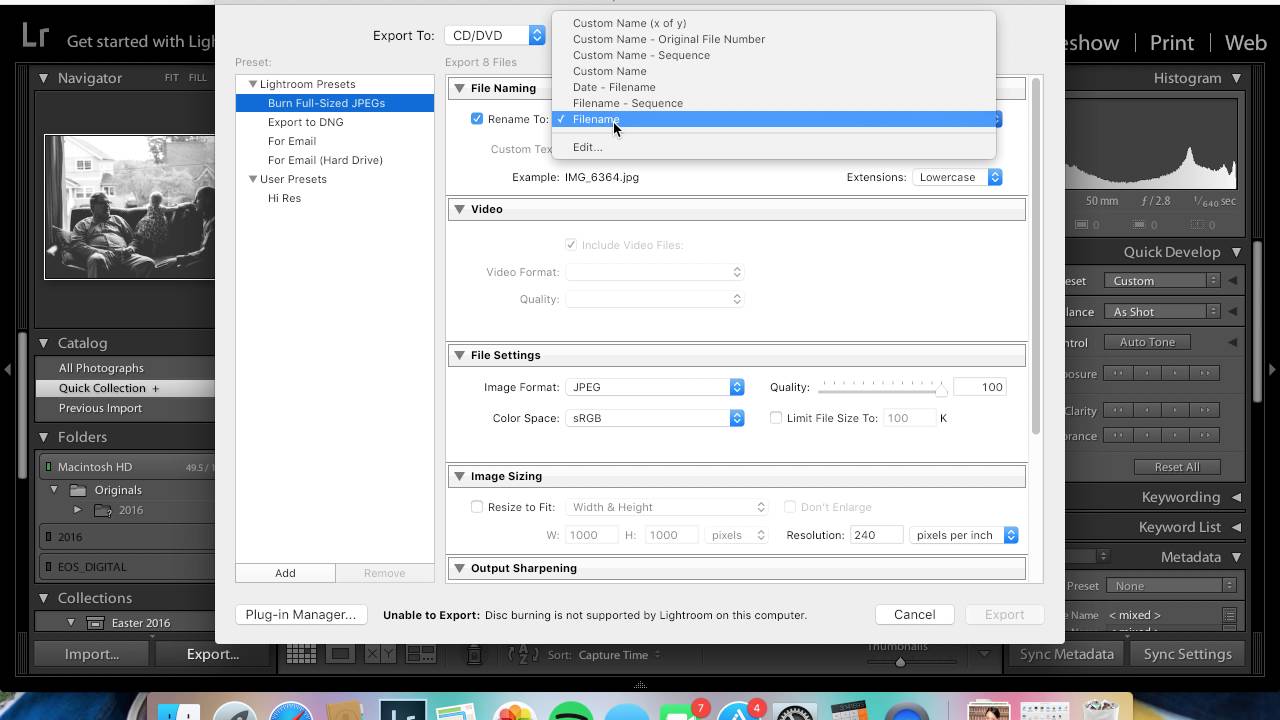Collapse the File Naming section
The image size is (1280, 720).
click(x=460, y=88)
